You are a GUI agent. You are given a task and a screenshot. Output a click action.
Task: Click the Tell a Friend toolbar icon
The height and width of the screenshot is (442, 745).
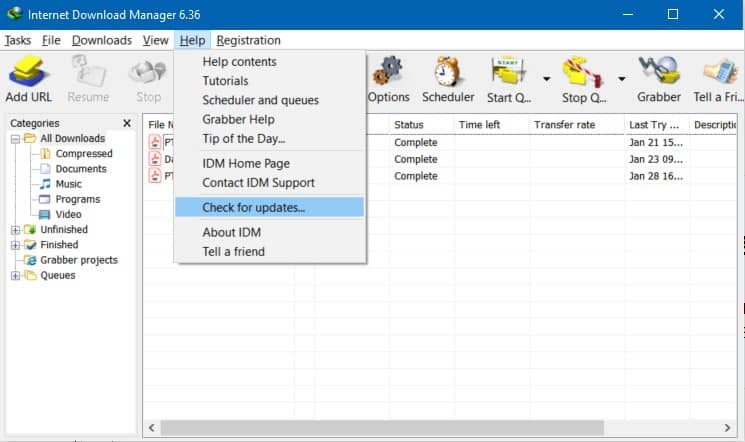pyautogui.click(x=721, y=72)
